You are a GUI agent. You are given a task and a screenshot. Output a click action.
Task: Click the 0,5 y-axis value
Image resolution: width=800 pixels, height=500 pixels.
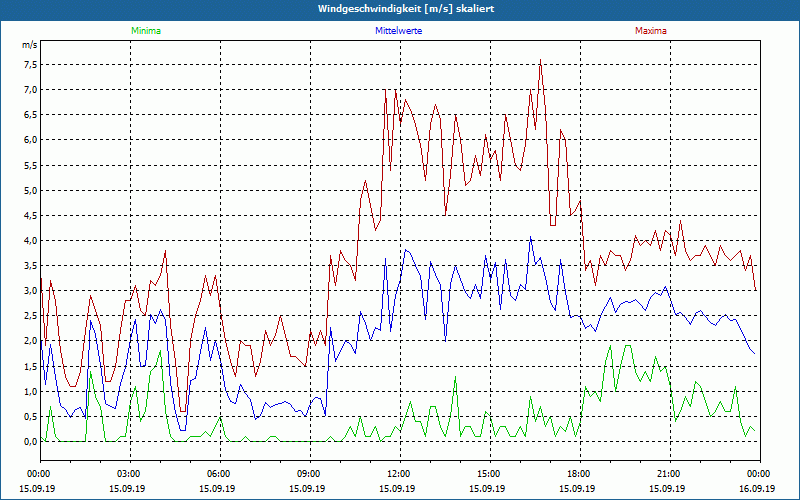(30, 416)
